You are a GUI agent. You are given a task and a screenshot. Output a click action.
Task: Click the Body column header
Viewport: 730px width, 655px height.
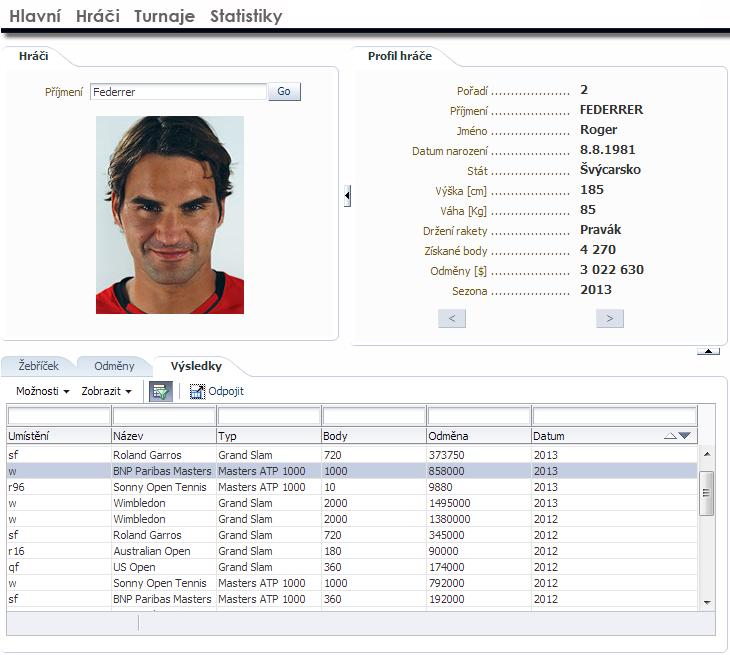pos(374,436)
